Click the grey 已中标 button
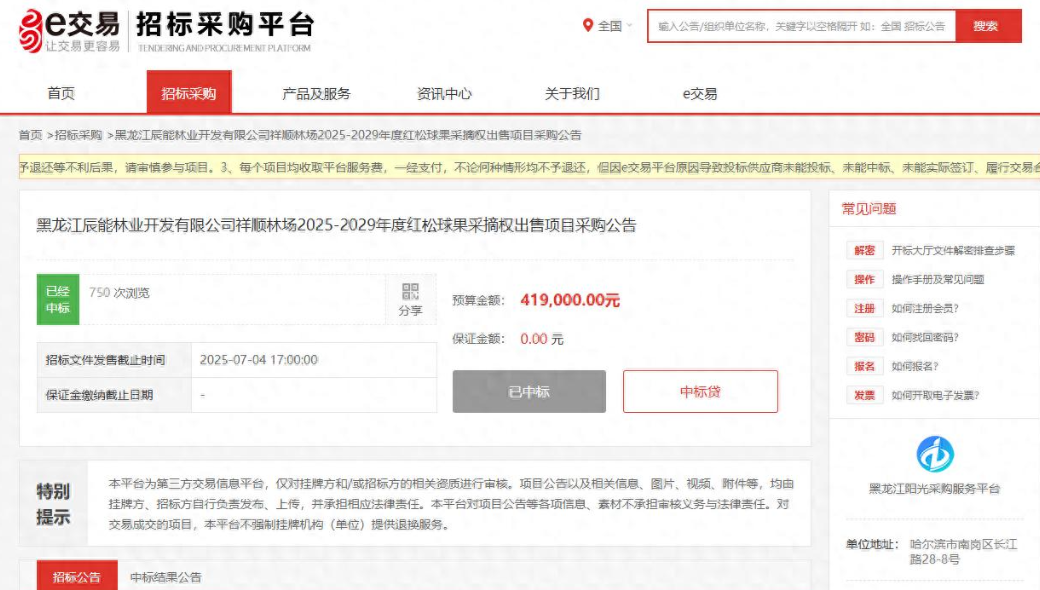 coord(529,392)
